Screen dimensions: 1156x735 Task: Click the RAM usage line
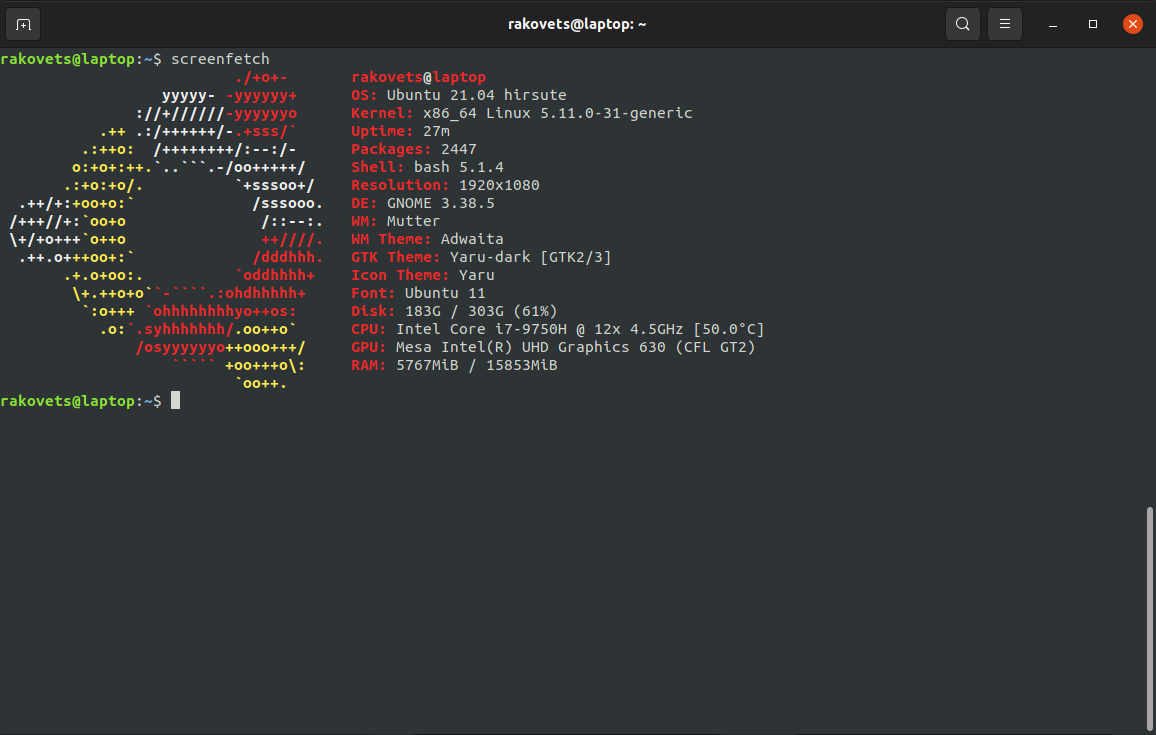[x=454, y=365]
